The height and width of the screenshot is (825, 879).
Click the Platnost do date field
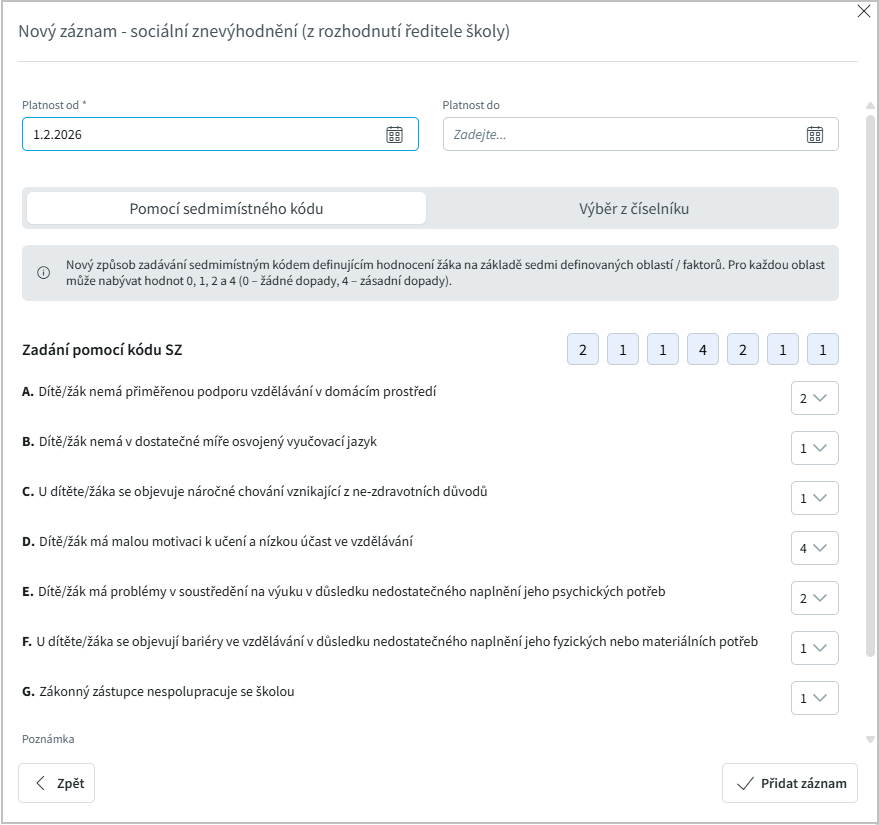coord(620,135)
